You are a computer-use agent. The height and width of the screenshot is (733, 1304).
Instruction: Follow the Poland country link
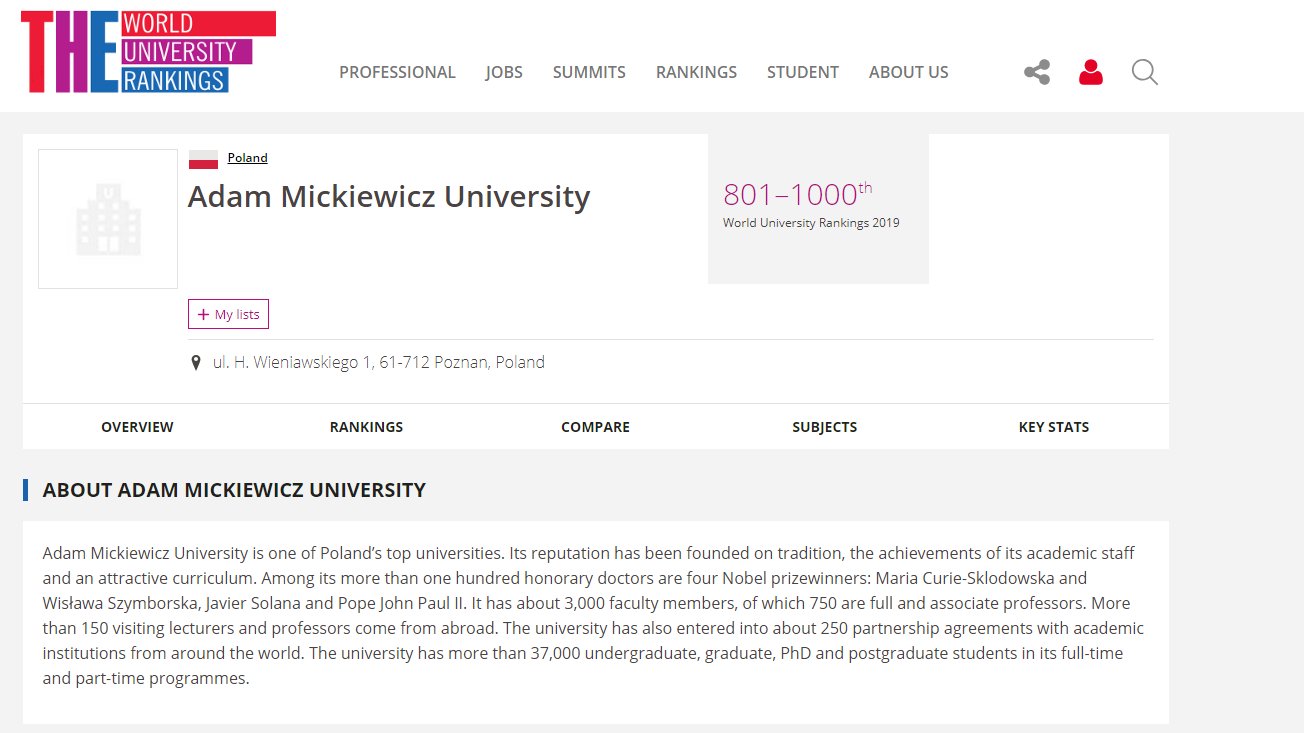point(247,158)
